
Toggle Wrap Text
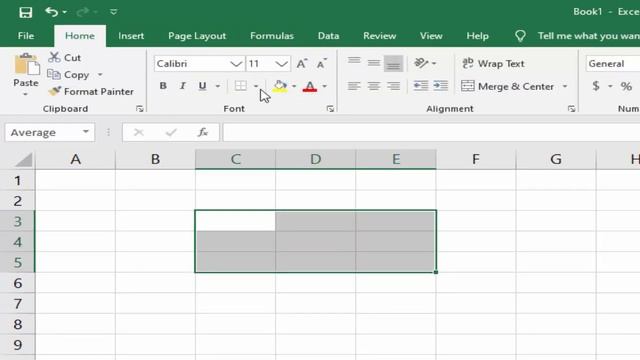pos(493,64)
